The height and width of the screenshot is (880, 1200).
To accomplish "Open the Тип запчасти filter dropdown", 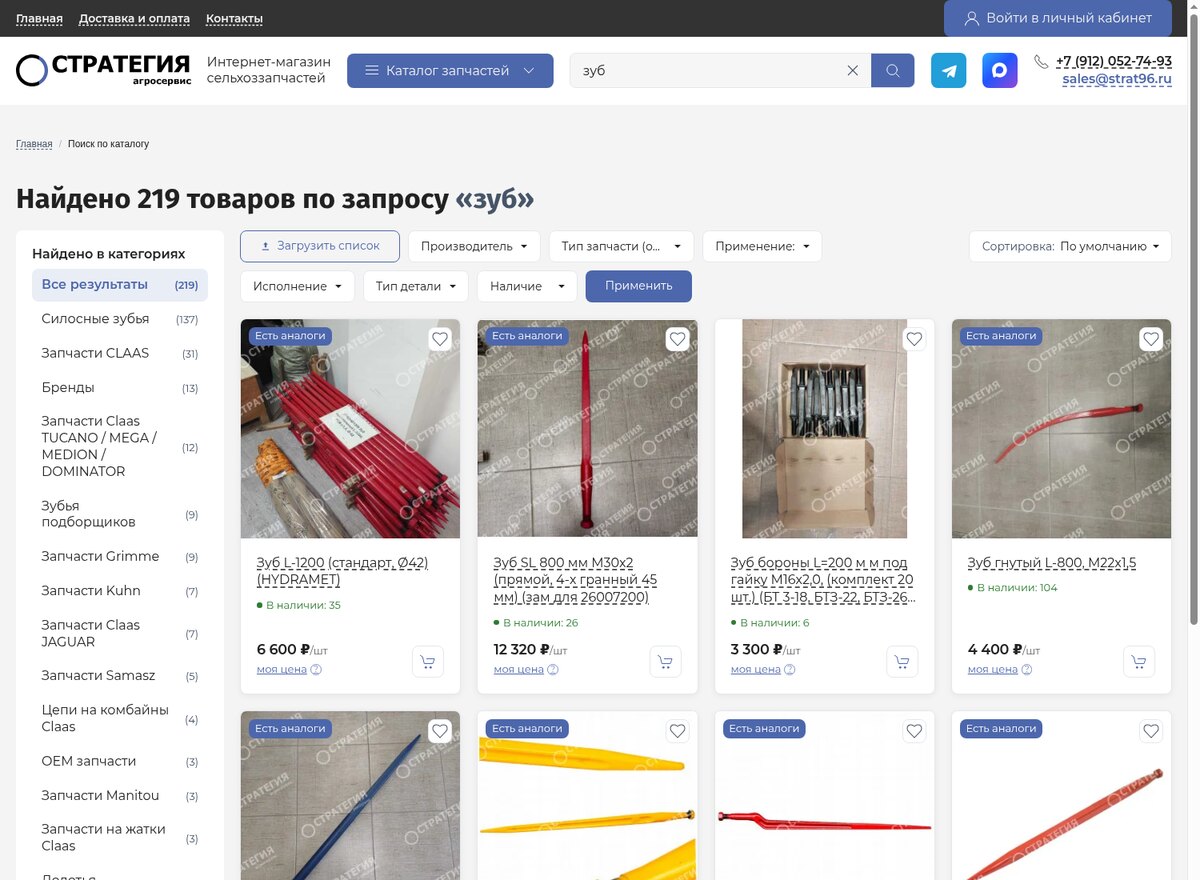I will point(621,246).
